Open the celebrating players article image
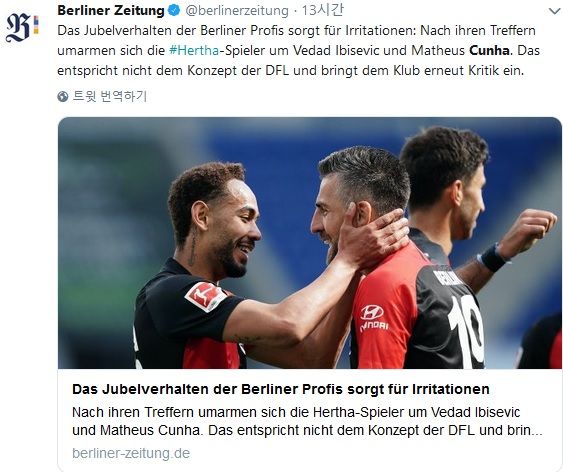Image resolution: width=563 pixels, height=472 pixels. tap(310, 243)
